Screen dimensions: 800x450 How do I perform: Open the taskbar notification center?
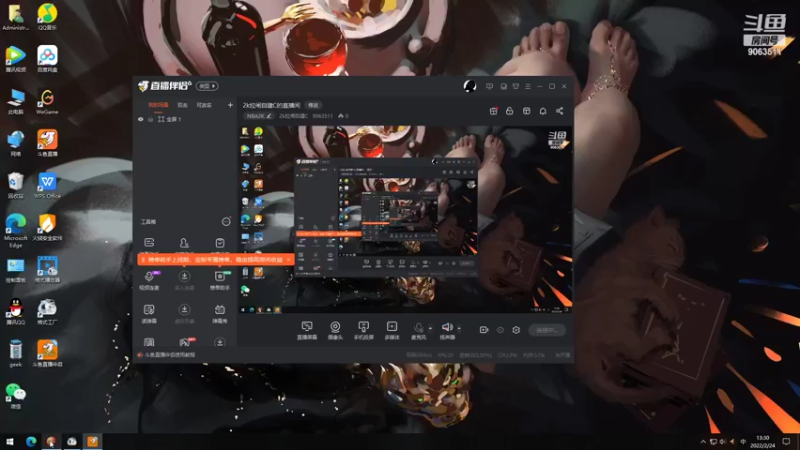pos(786,441)
